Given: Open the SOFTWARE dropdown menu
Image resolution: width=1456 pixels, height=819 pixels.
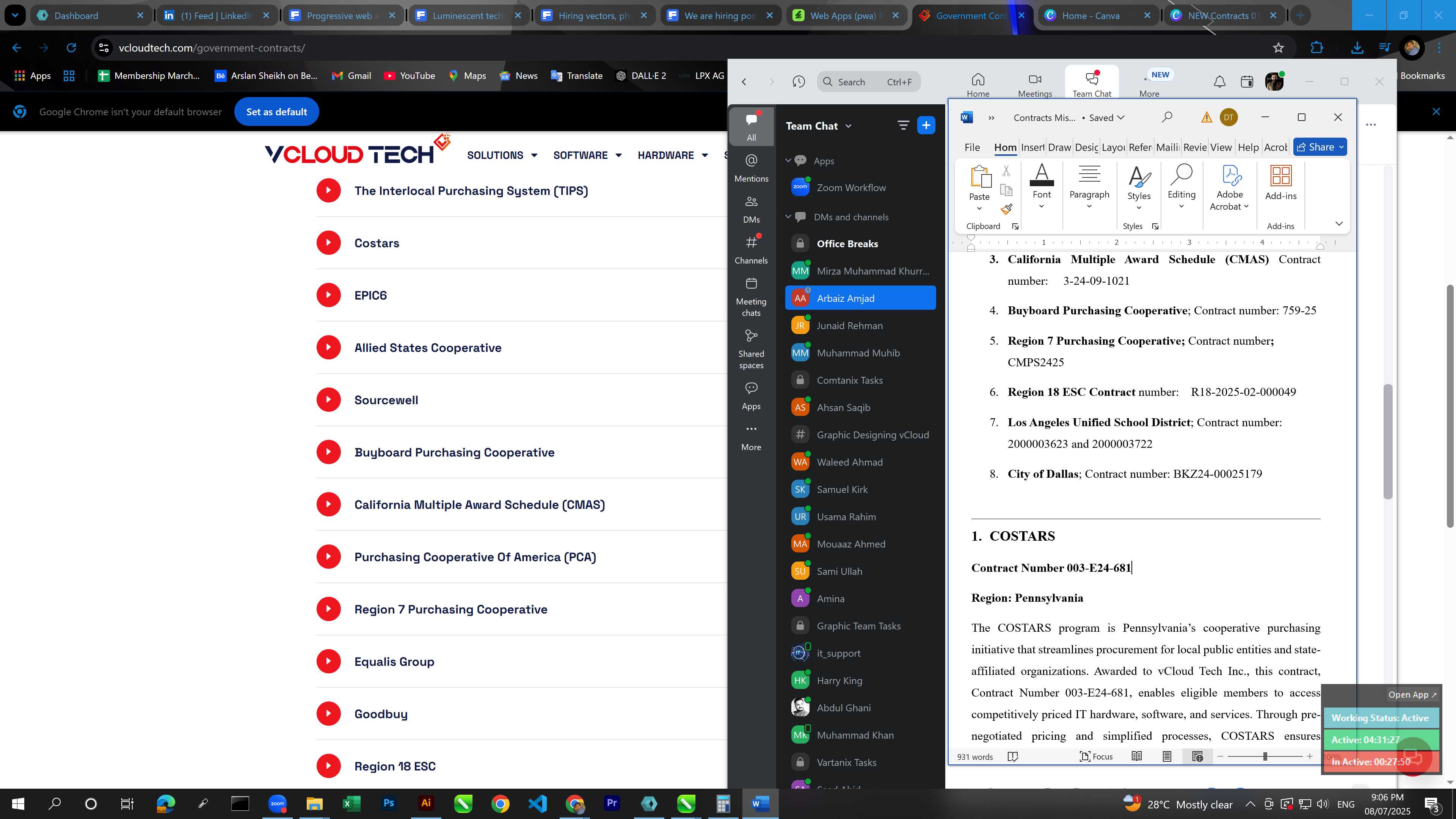Looking at the screenshot, I should click(587, 155).
